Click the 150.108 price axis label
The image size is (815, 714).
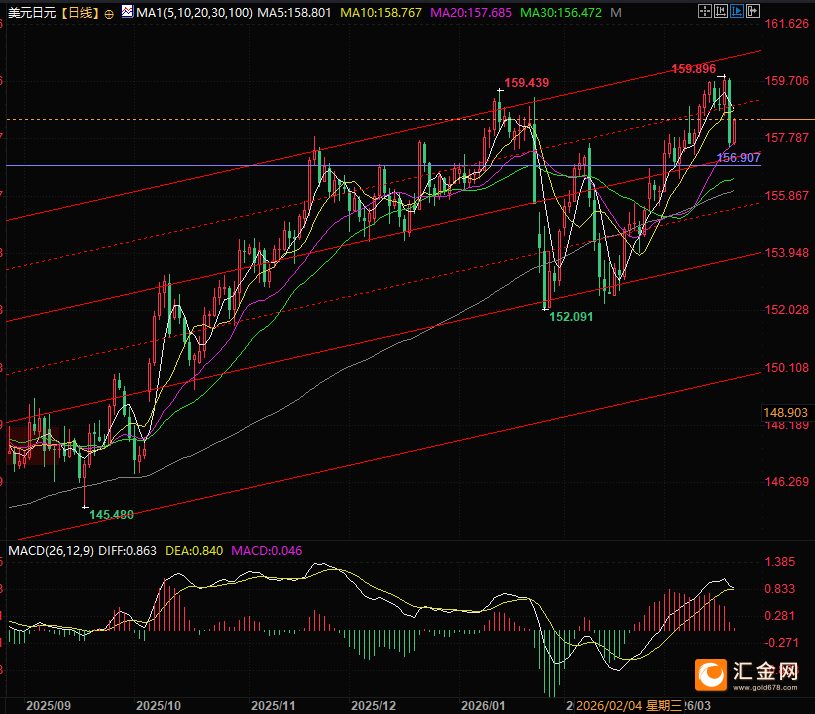pyautogui.click(x=787, y=367)
